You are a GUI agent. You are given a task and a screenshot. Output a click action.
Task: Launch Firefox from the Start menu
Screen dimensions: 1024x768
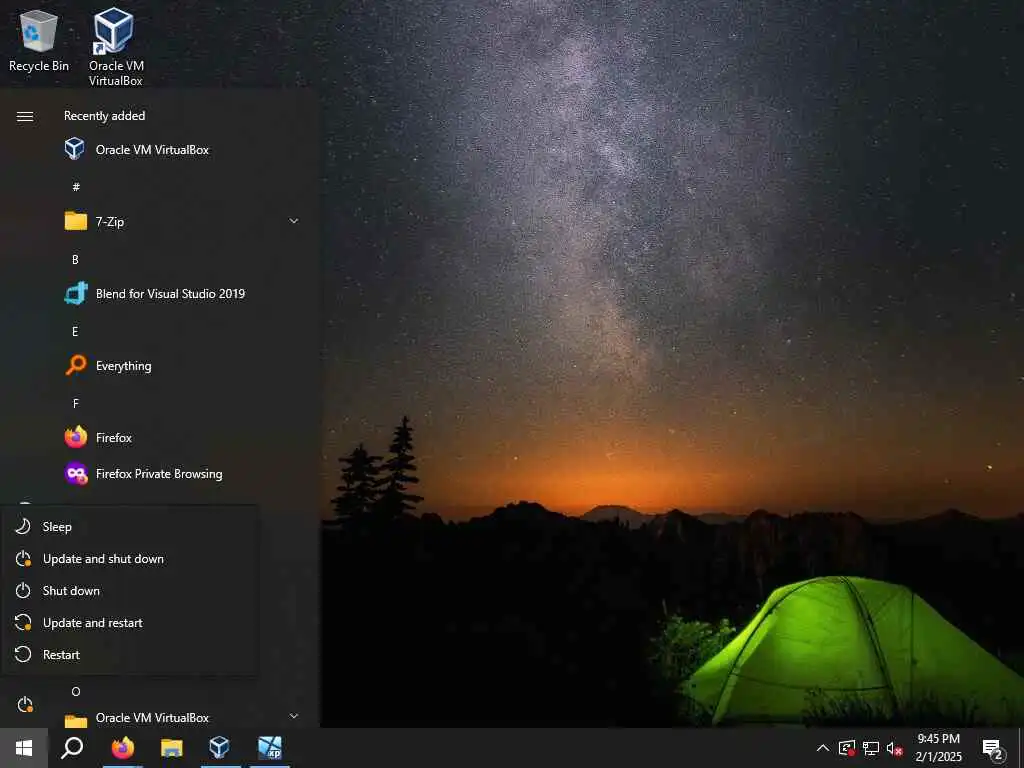coord(184,438)
